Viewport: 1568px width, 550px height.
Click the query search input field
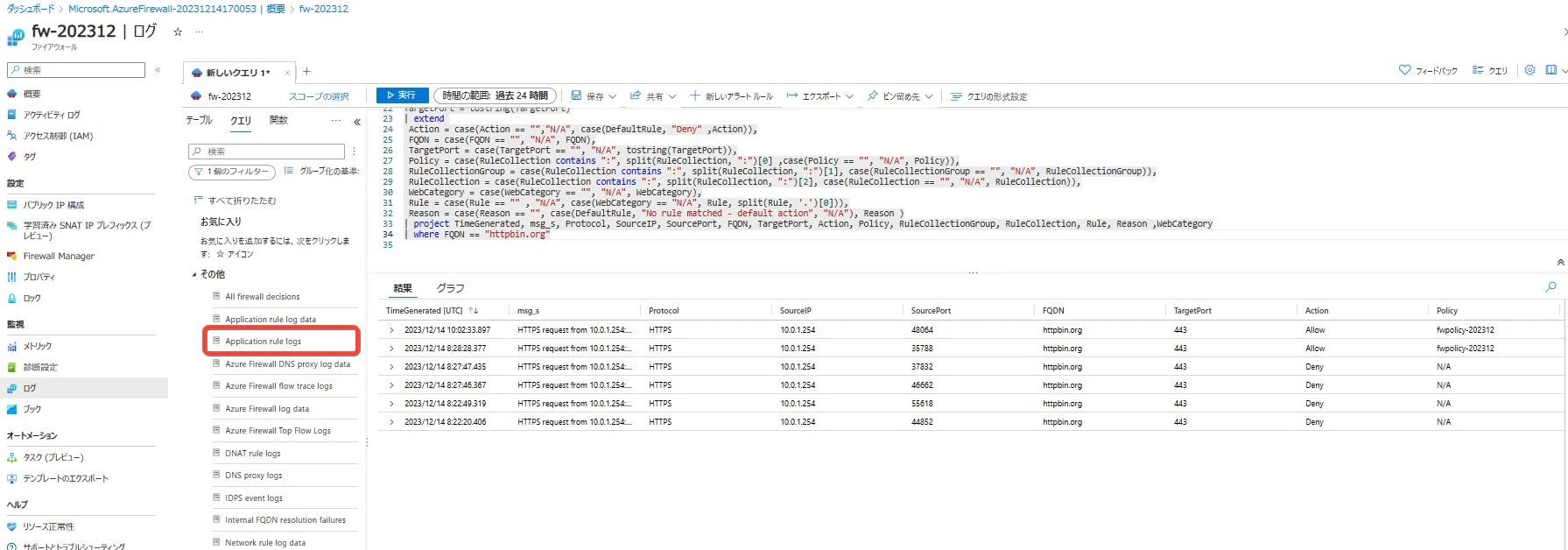pos(266,152)
